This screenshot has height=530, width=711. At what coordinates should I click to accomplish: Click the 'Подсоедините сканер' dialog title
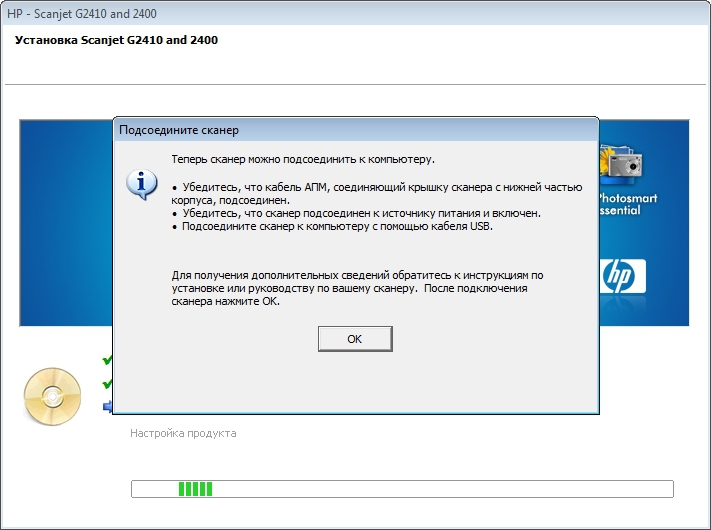[179, 130]
